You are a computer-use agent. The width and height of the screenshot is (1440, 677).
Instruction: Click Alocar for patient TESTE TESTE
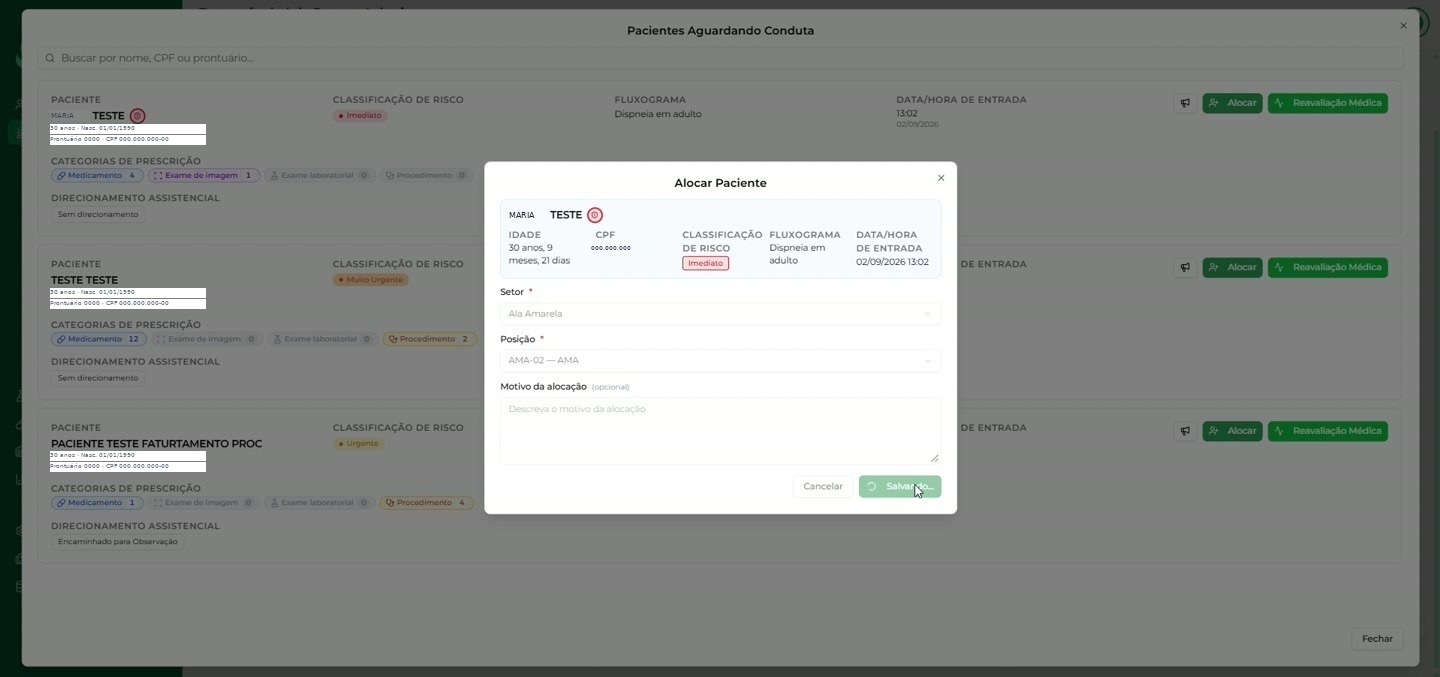point(1233,267)
